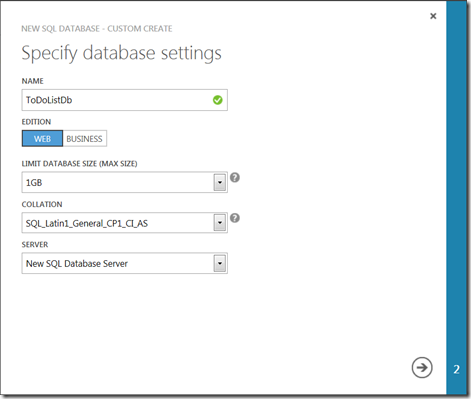Viewport: 471px width, 399px height.
Task: Click the NAME label
Action: click(x=33, y=81)
